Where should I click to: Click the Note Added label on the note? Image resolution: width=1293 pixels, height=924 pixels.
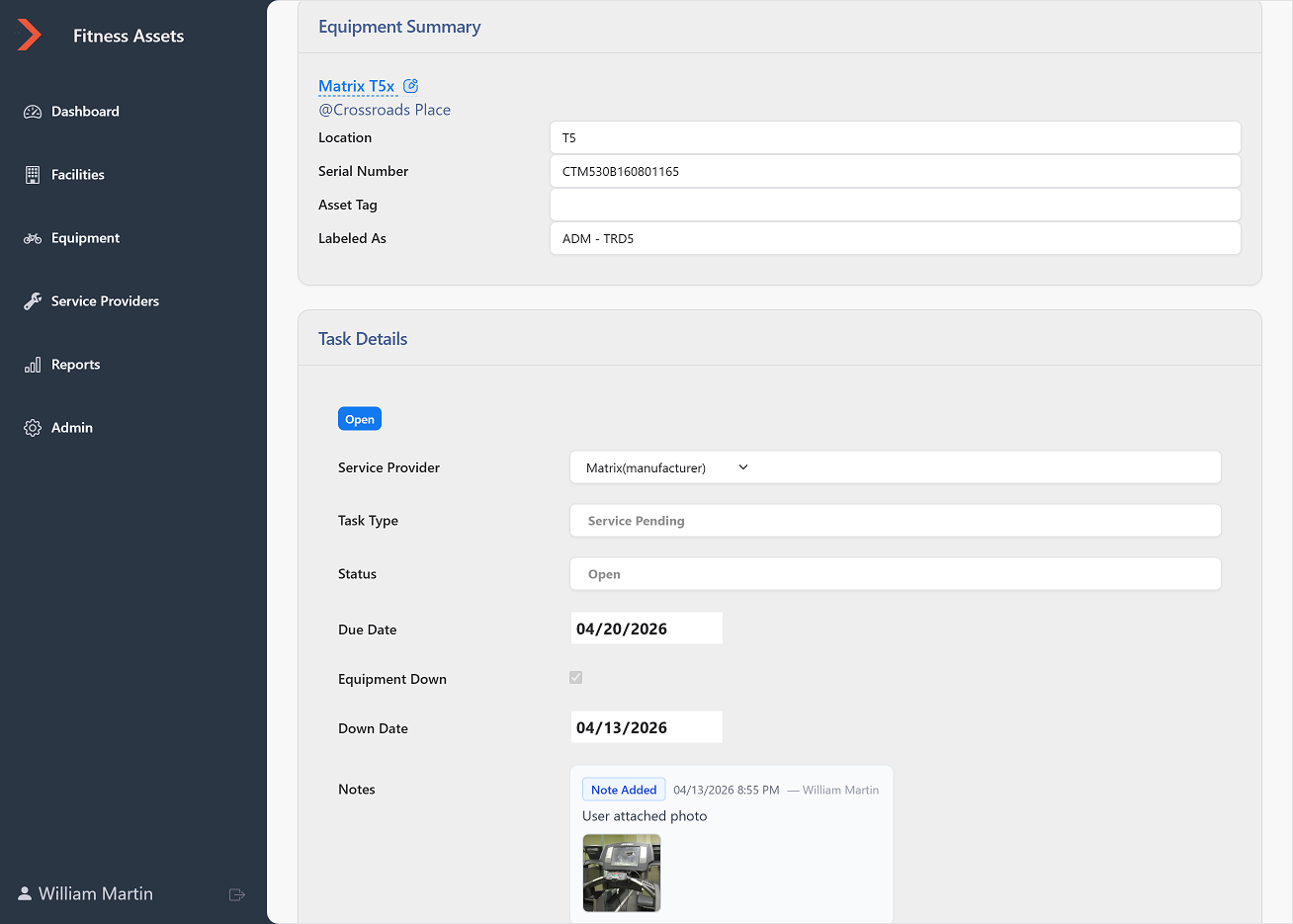624,789
